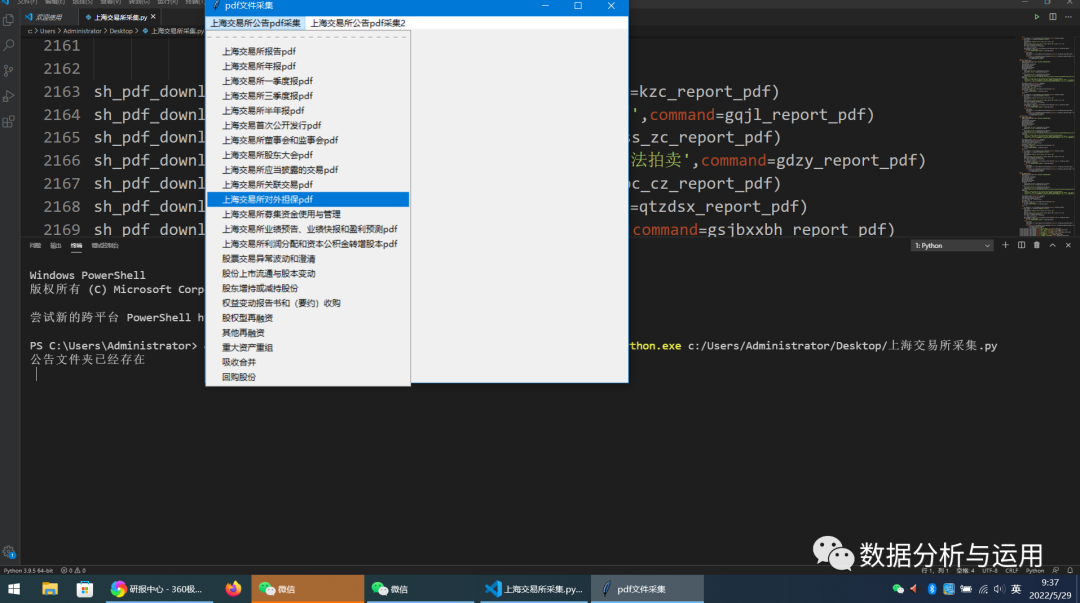1080x603 pixels.
Task: Select highlighted 上海交易所对外担保pdf item
Action: pos(308,199)
